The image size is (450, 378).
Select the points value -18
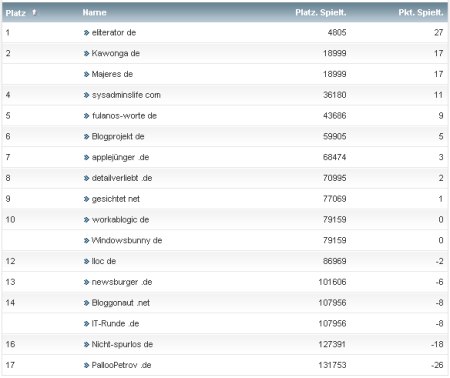point(437,344)
